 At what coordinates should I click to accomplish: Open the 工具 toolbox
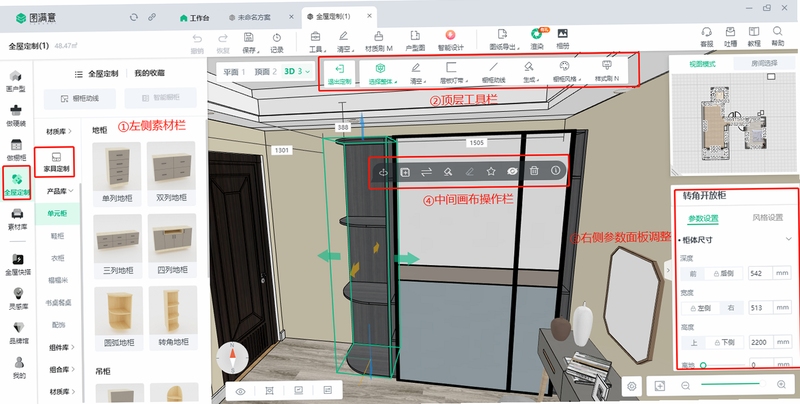pyautogui.click(x=316, y=37)
